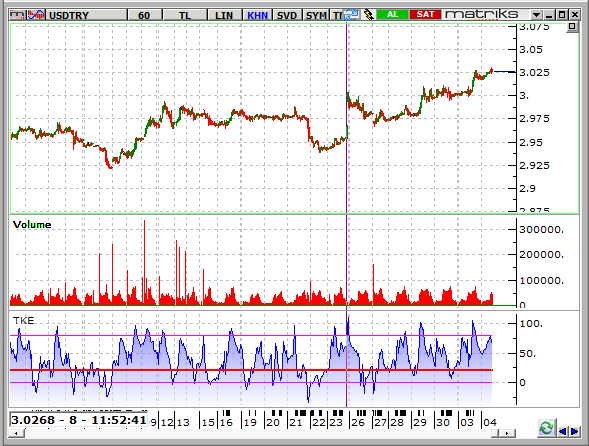
Task: Click the truncated TI toolbar button
Action: 337,15
